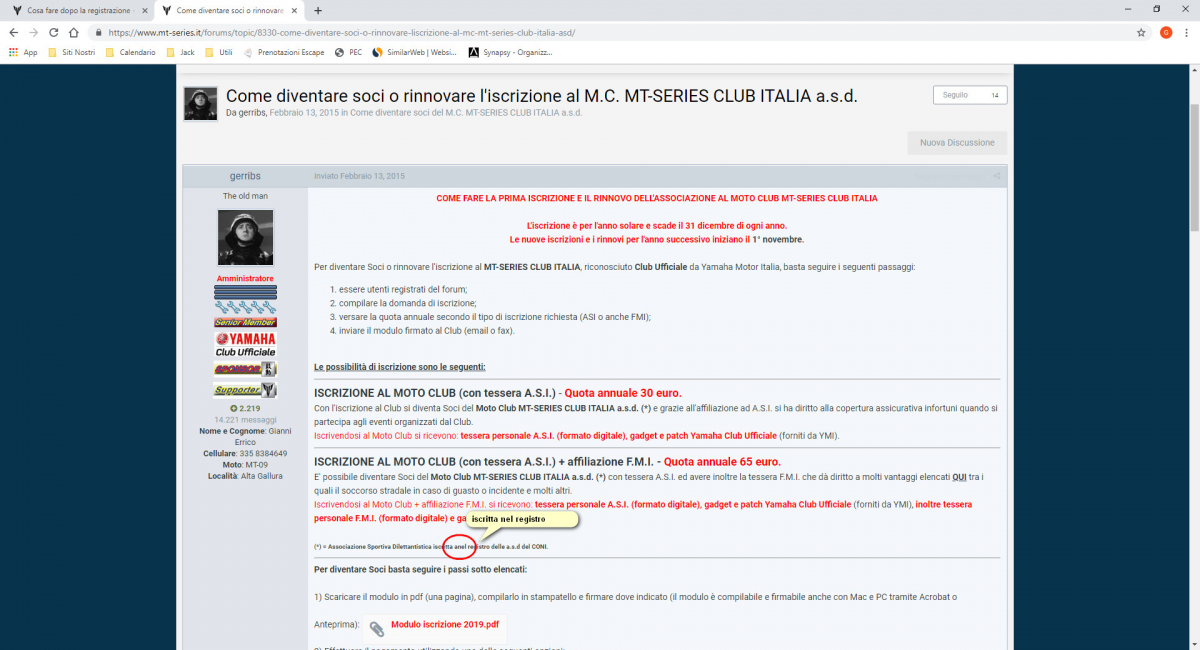Minimize the browser window

[x=1129, y=9]
